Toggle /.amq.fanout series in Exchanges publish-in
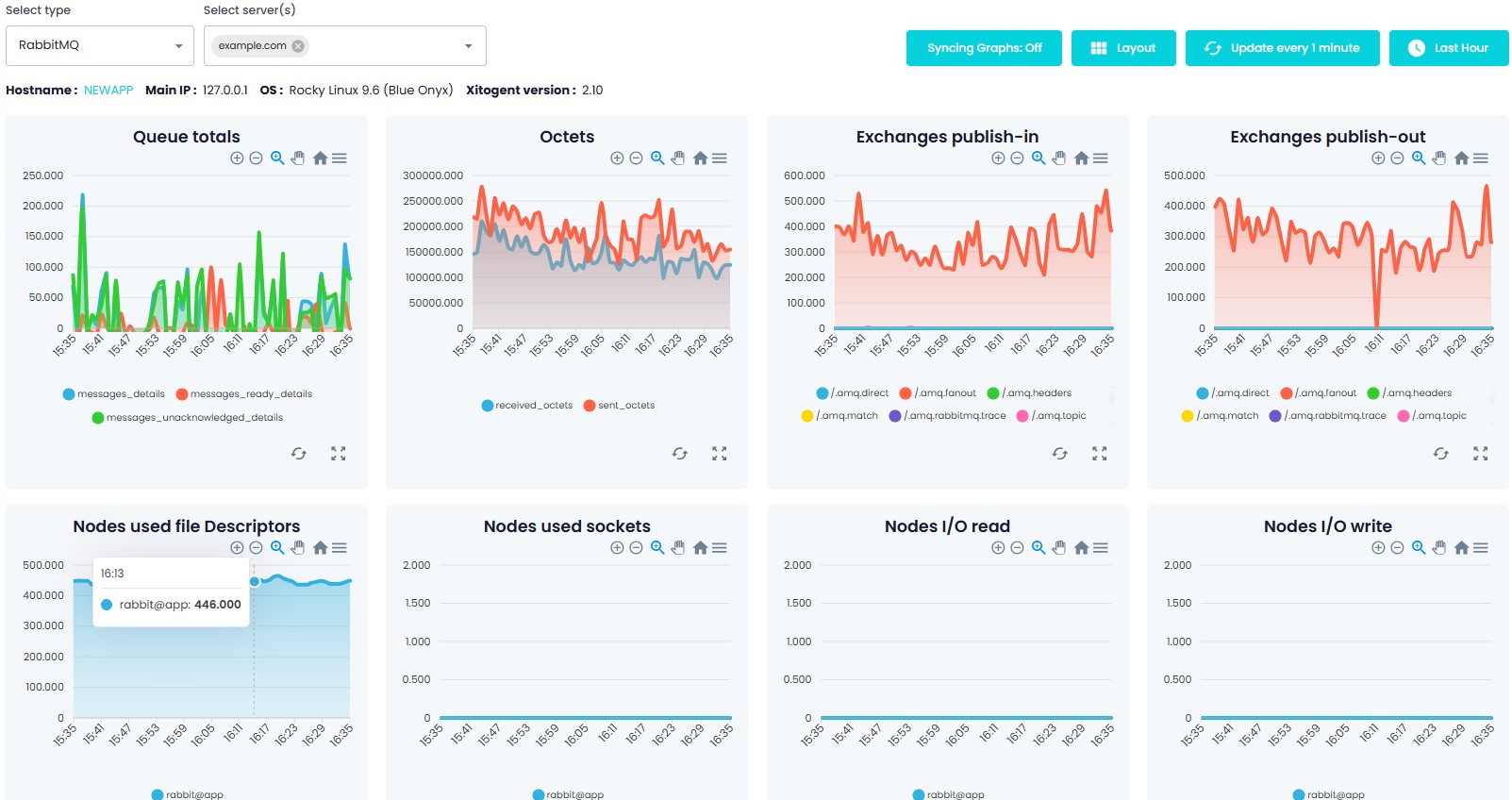The width and height of the screenshot is (1512, 800). click(x=947, y=393)
